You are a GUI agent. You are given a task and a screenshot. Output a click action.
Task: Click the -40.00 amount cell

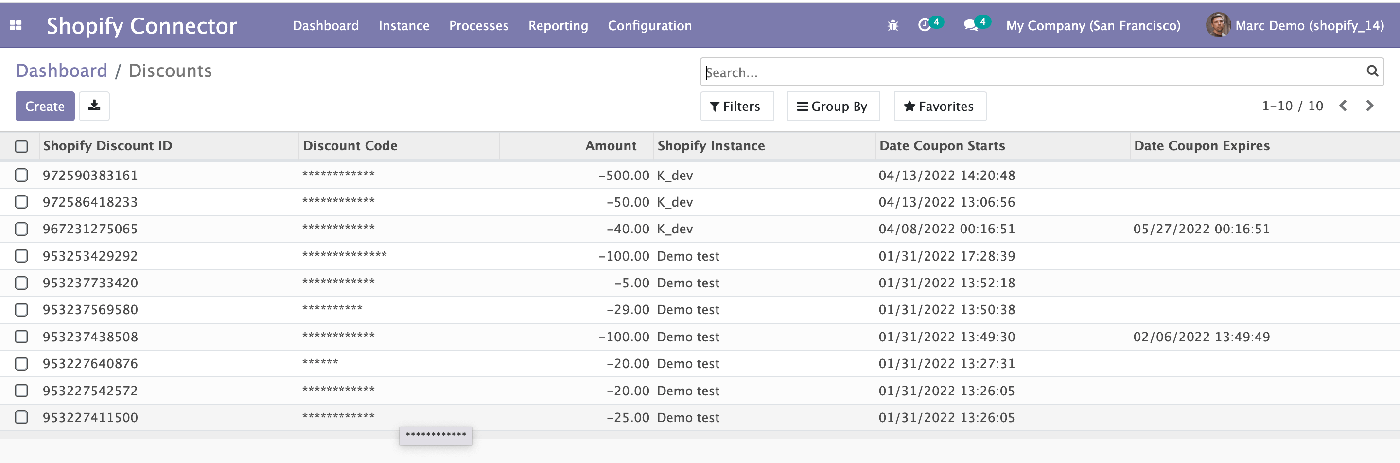pos(628,229)
